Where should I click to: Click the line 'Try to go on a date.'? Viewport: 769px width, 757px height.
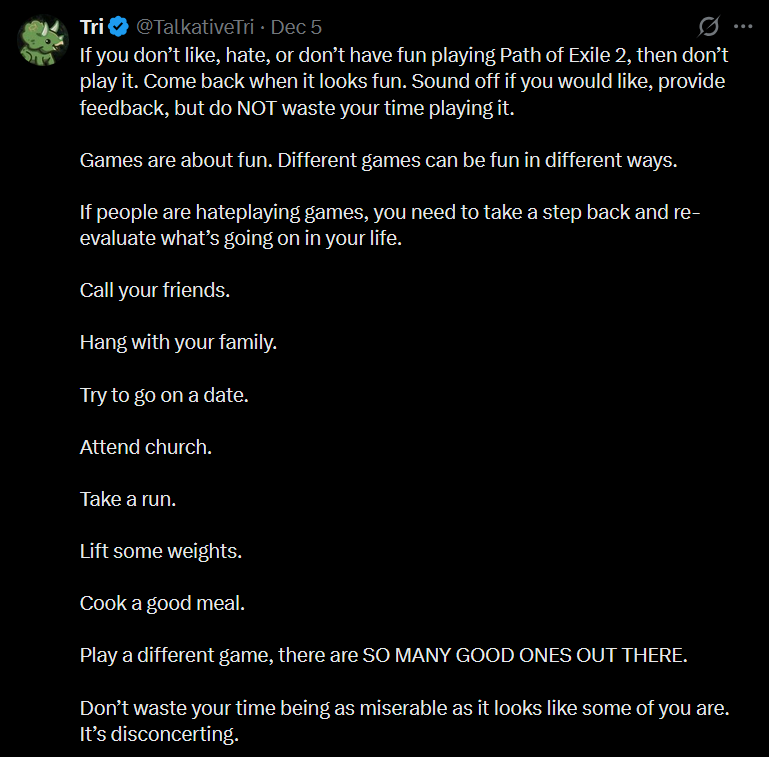(164, 395)
